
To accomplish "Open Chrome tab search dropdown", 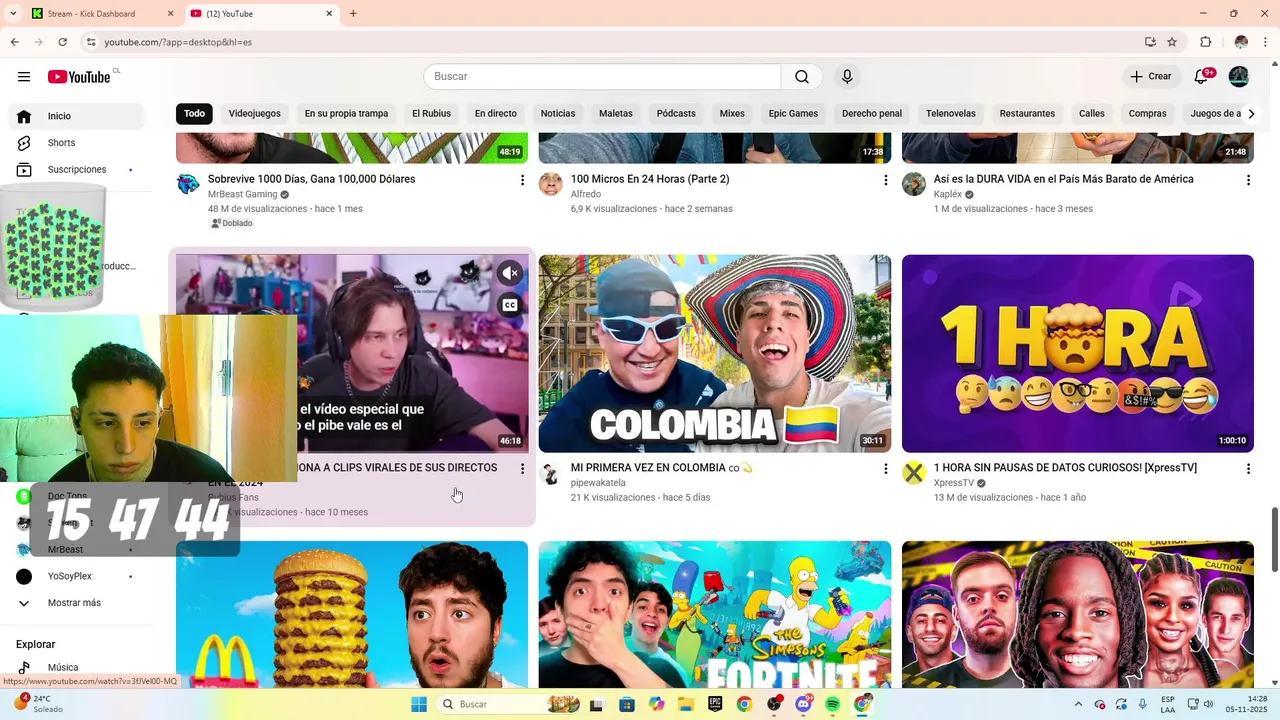I will click(14, 14).
